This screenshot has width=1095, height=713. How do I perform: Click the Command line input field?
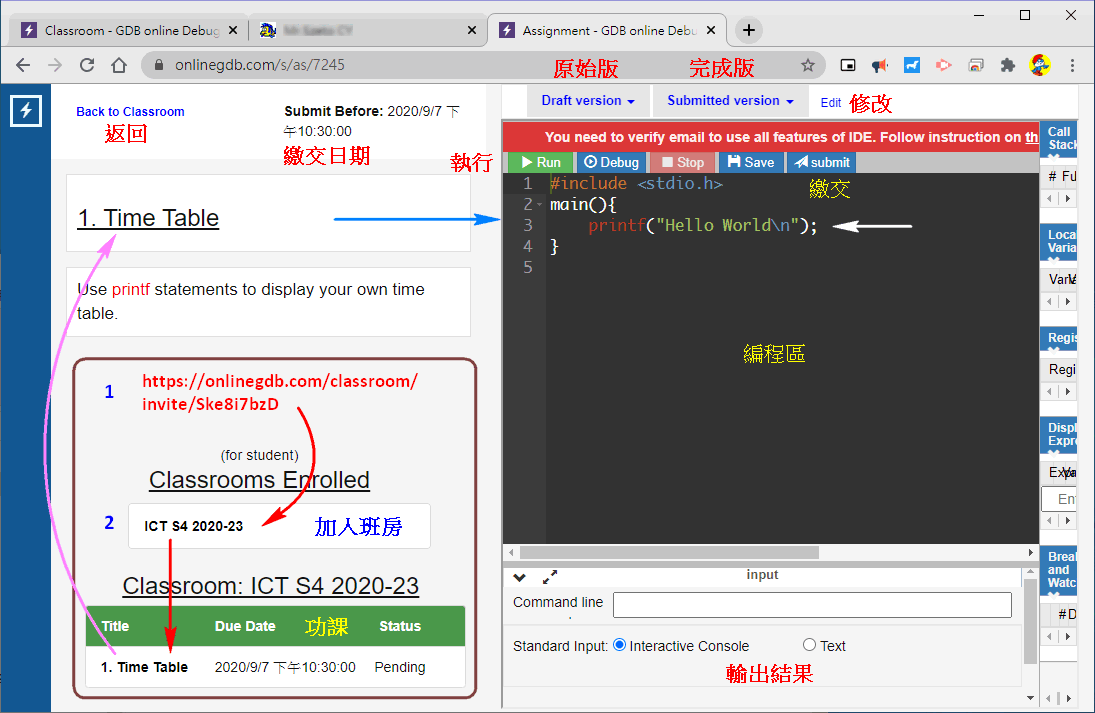pyautogui.click(x=812, y=604)
